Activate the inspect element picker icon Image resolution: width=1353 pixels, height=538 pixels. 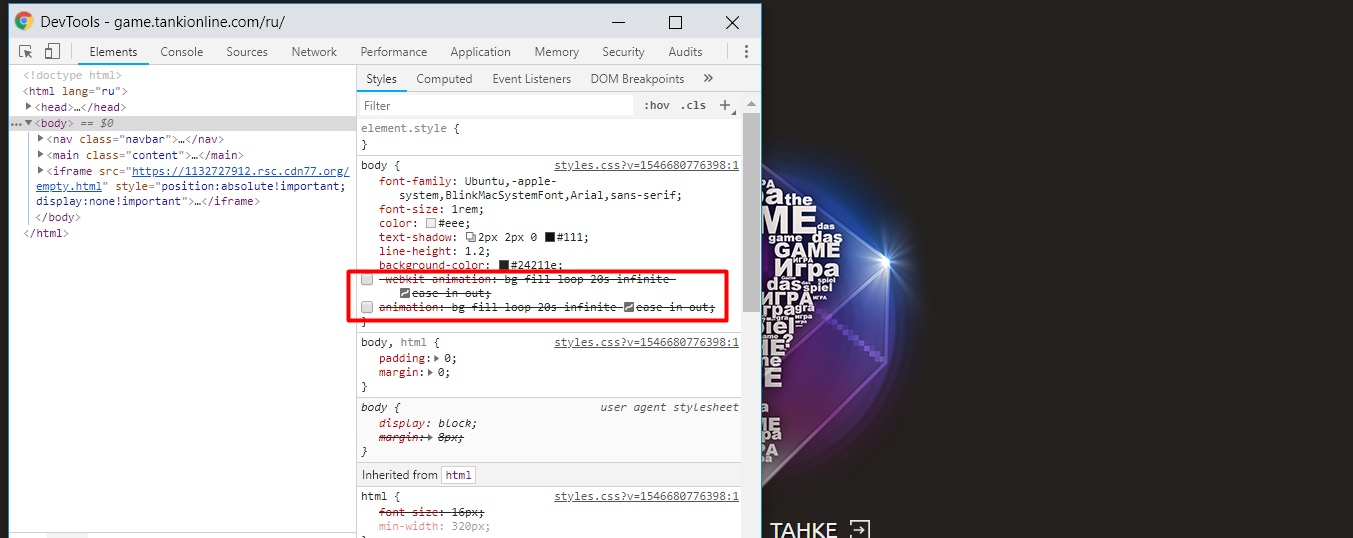coord(26,51)
